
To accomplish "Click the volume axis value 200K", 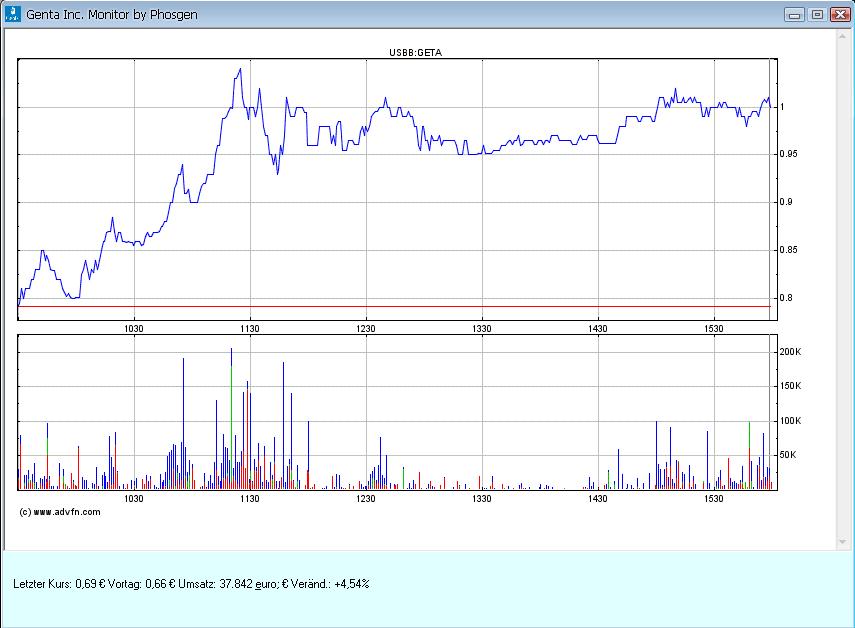I will pyautogui.click(x=790, y=352).
